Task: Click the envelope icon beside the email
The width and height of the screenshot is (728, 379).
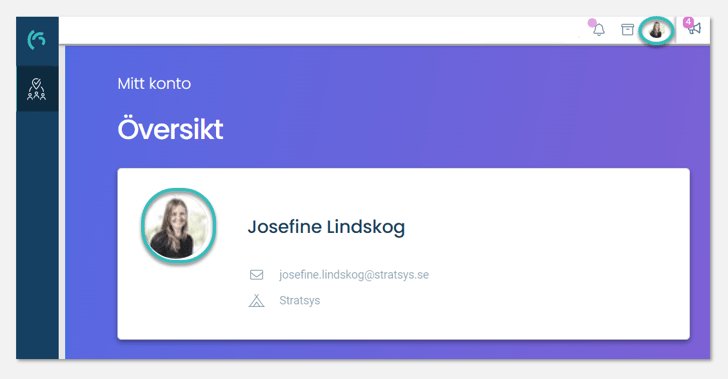Action: 256,275
